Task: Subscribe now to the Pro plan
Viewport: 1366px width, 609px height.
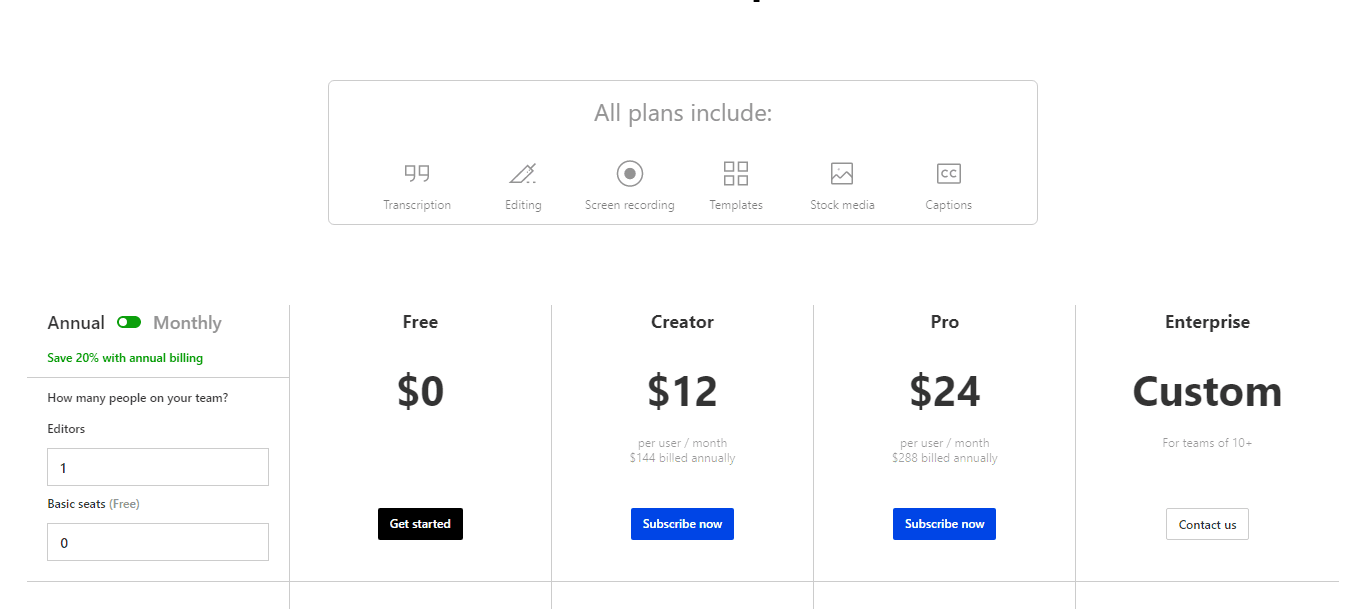Action: (x=944, y=524)
